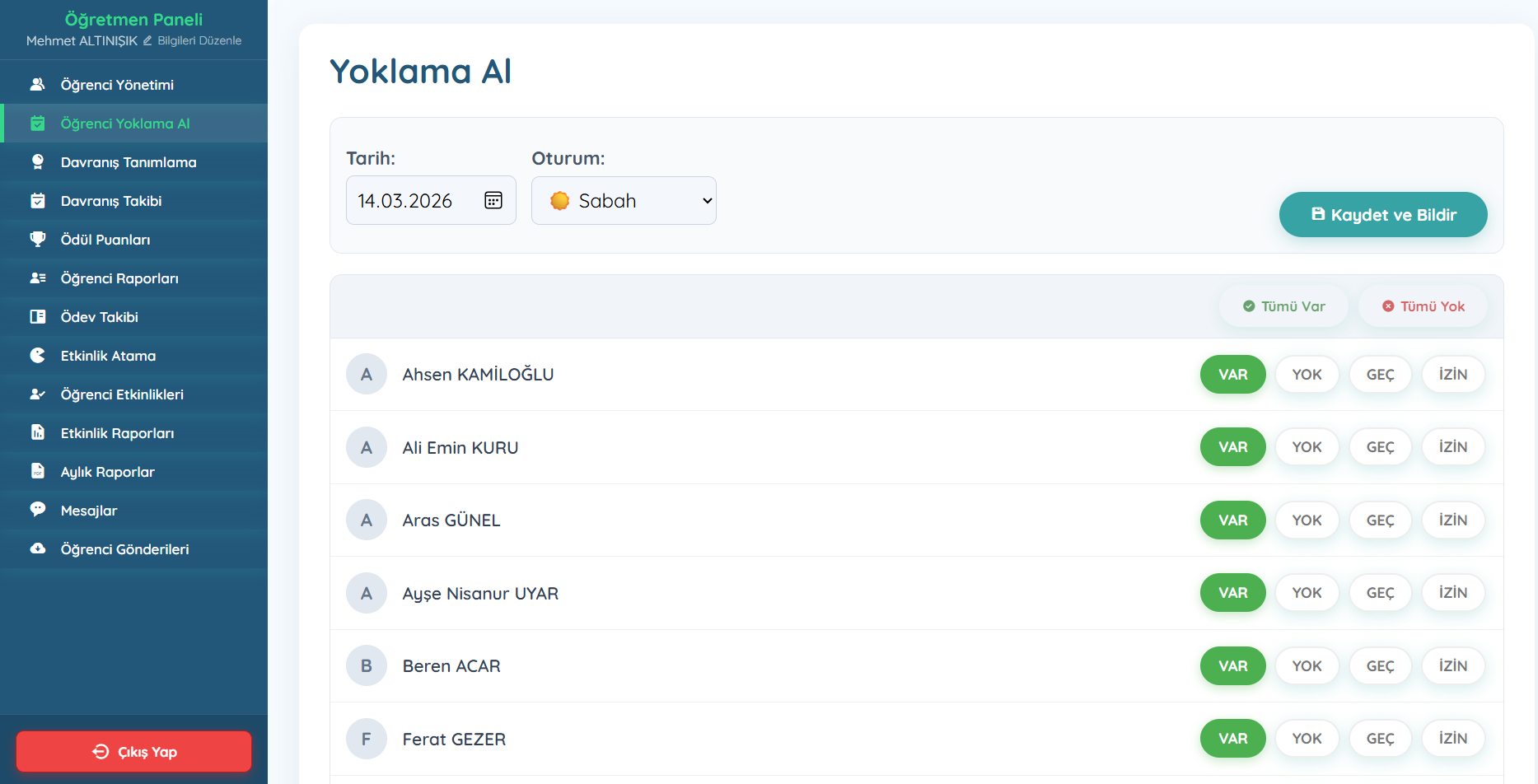The image size is (1538, 784).
Task: Set Aras GÜNEL to GEÇ
Action: click(1380, 520)
